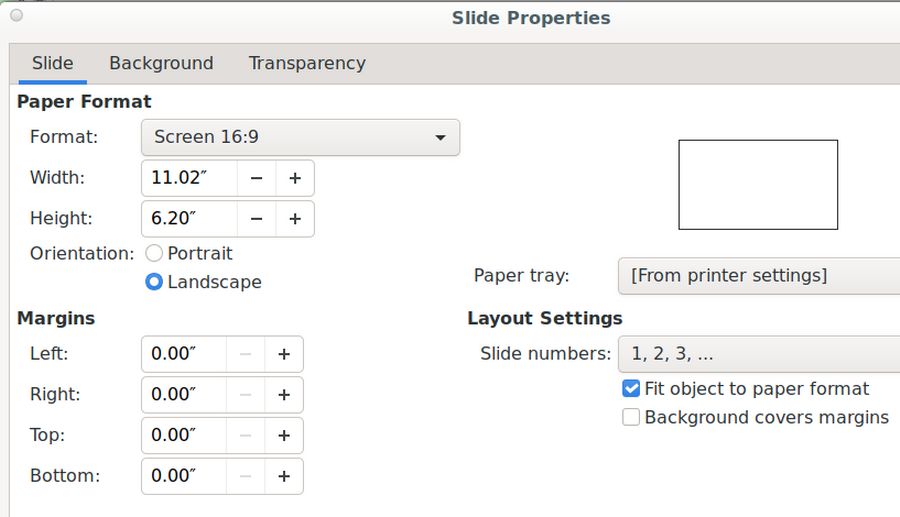Increase Bottom margin with plus button

(x=284, y=476)
